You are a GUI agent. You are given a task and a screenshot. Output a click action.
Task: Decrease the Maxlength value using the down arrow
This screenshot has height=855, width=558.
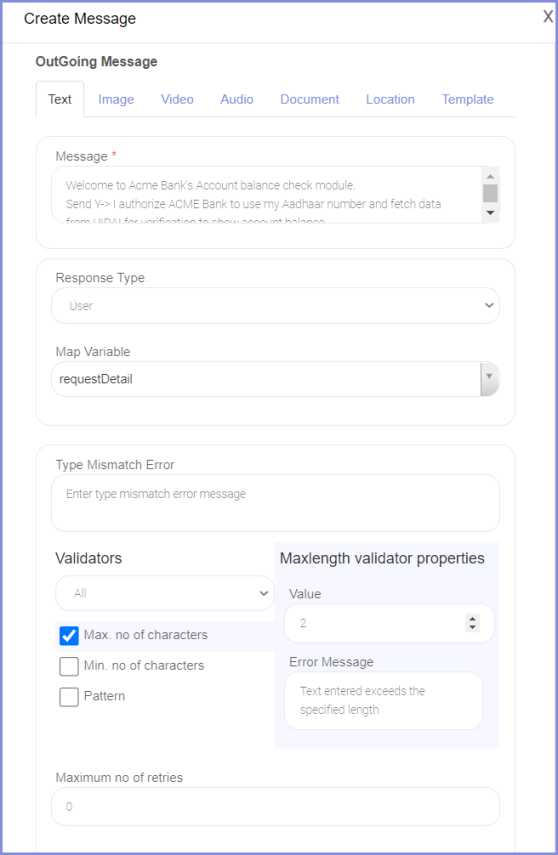pos(472,627)
